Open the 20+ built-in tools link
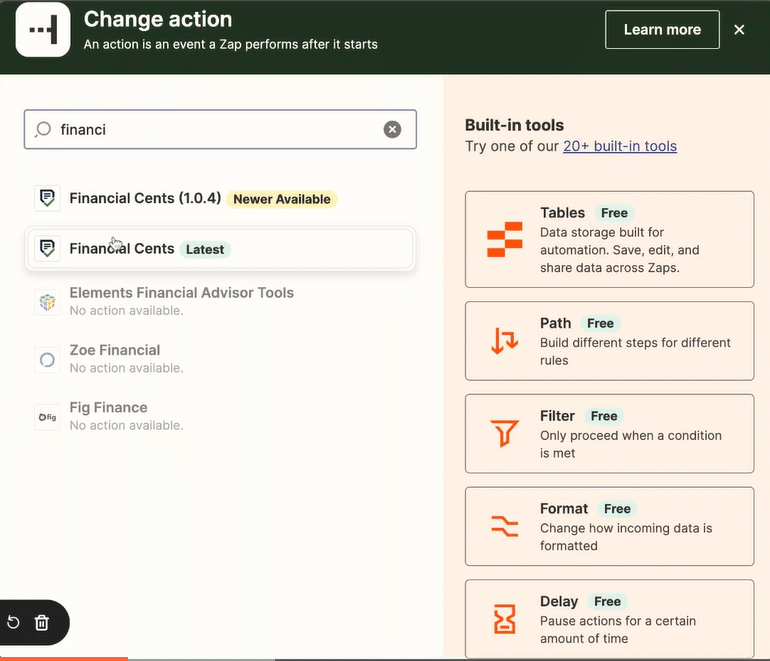This screenshot has width=770, height=661. (x=620, y=146)
